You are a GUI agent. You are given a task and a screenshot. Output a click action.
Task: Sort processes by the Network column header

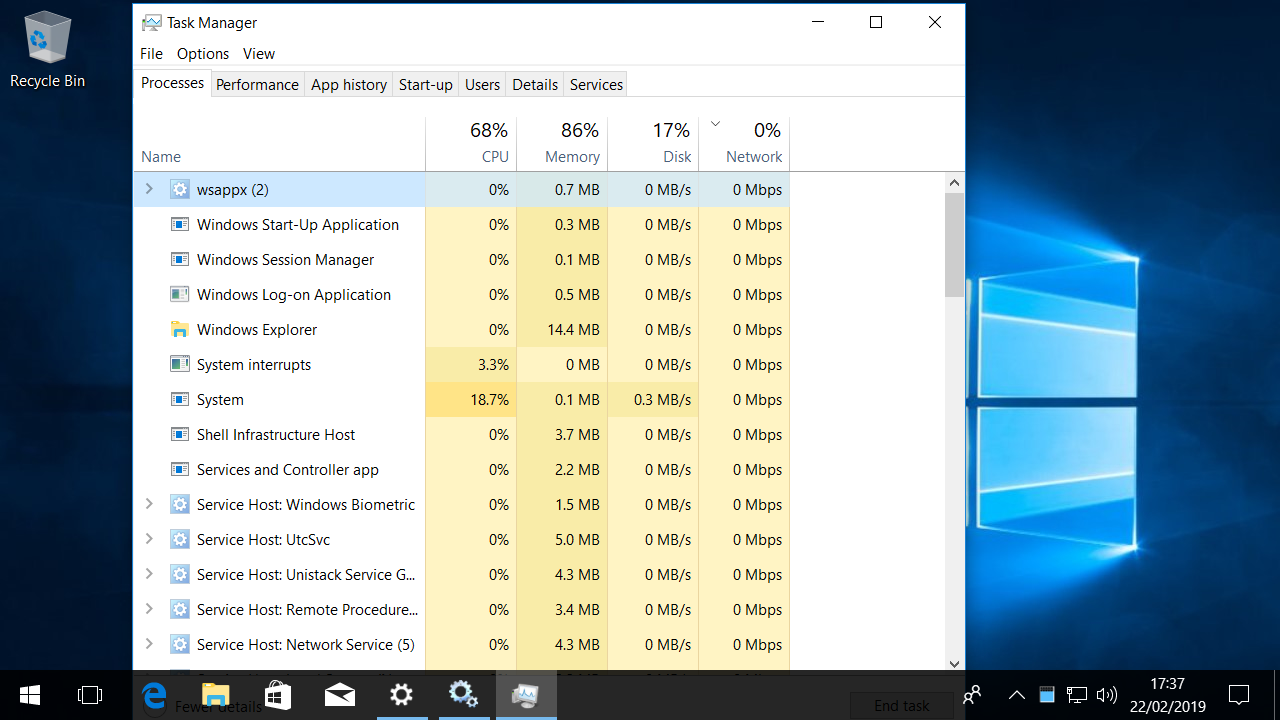coord(744,144)
